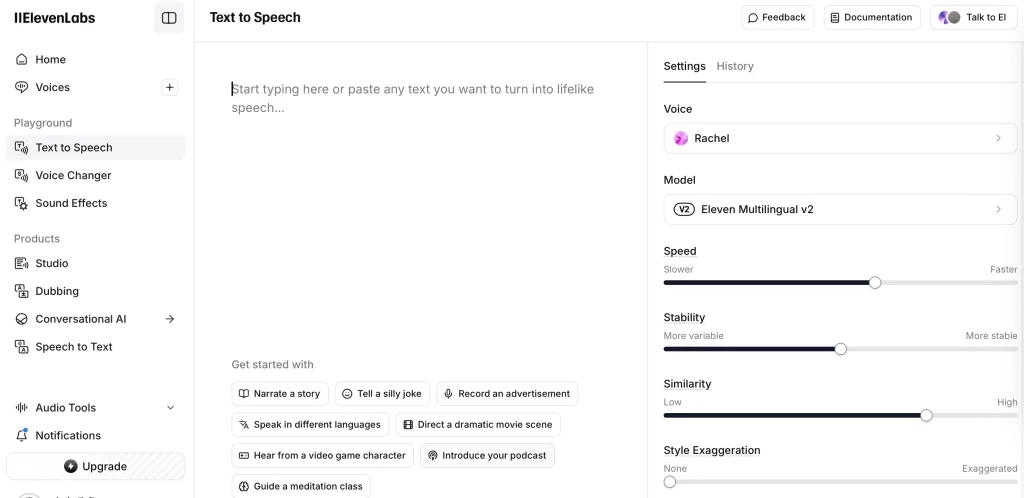Select the Settings tab
1024x498 pixels.
(684, 66)
